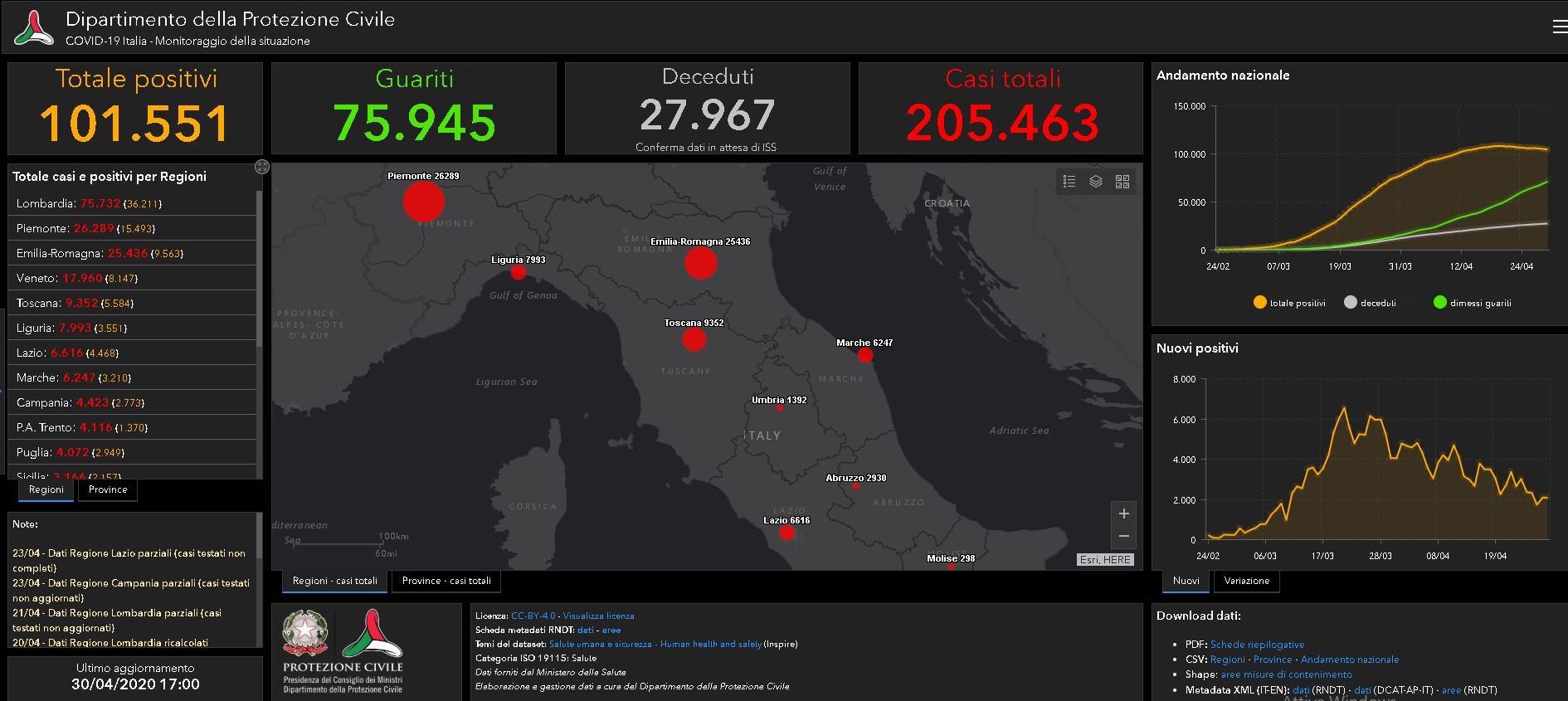Screen dimensions: 1568x701
Task: Click the Emilia-Romagna red circle on the map
Action: coord(700,263)
